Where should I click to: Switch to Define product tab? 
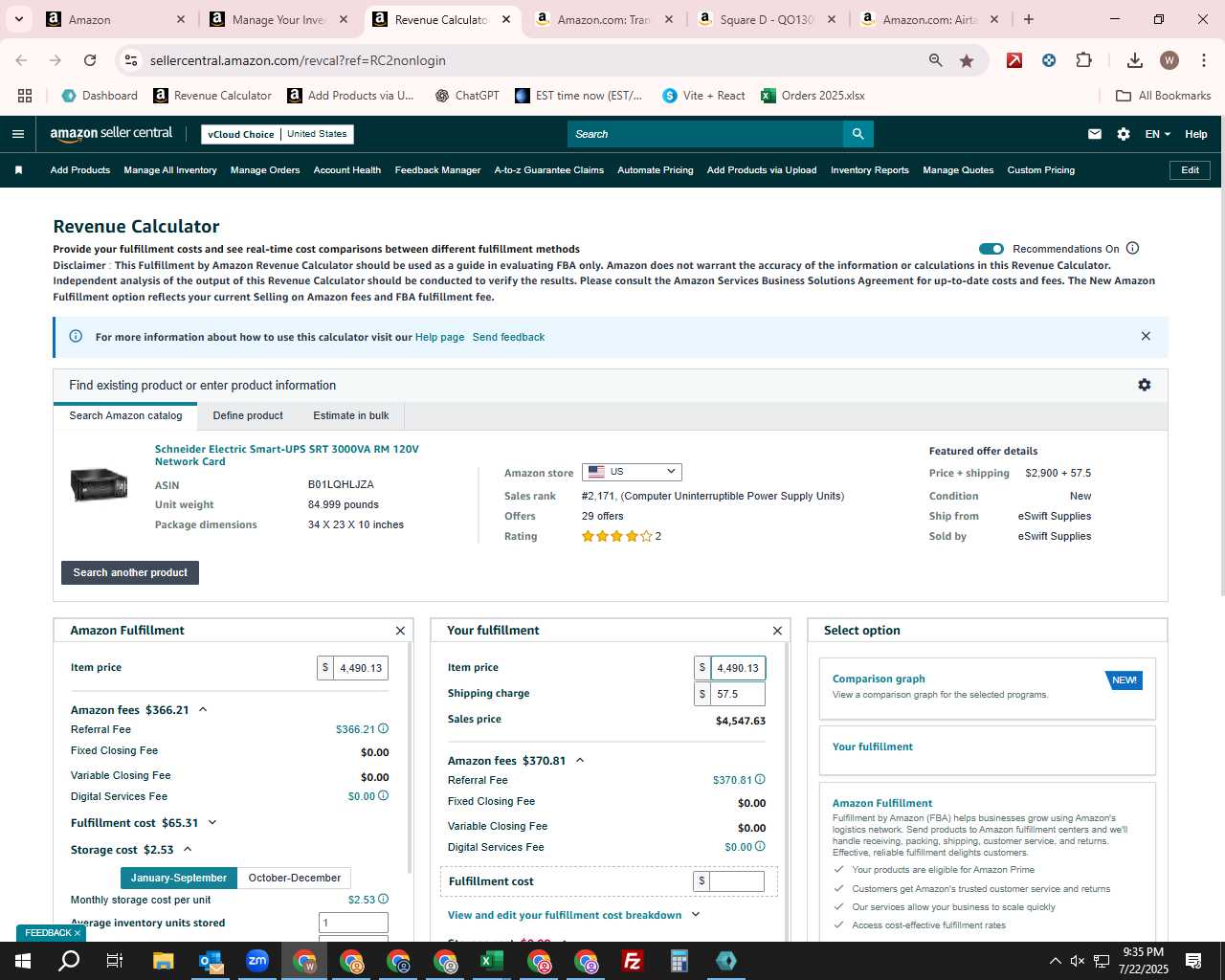248,415
